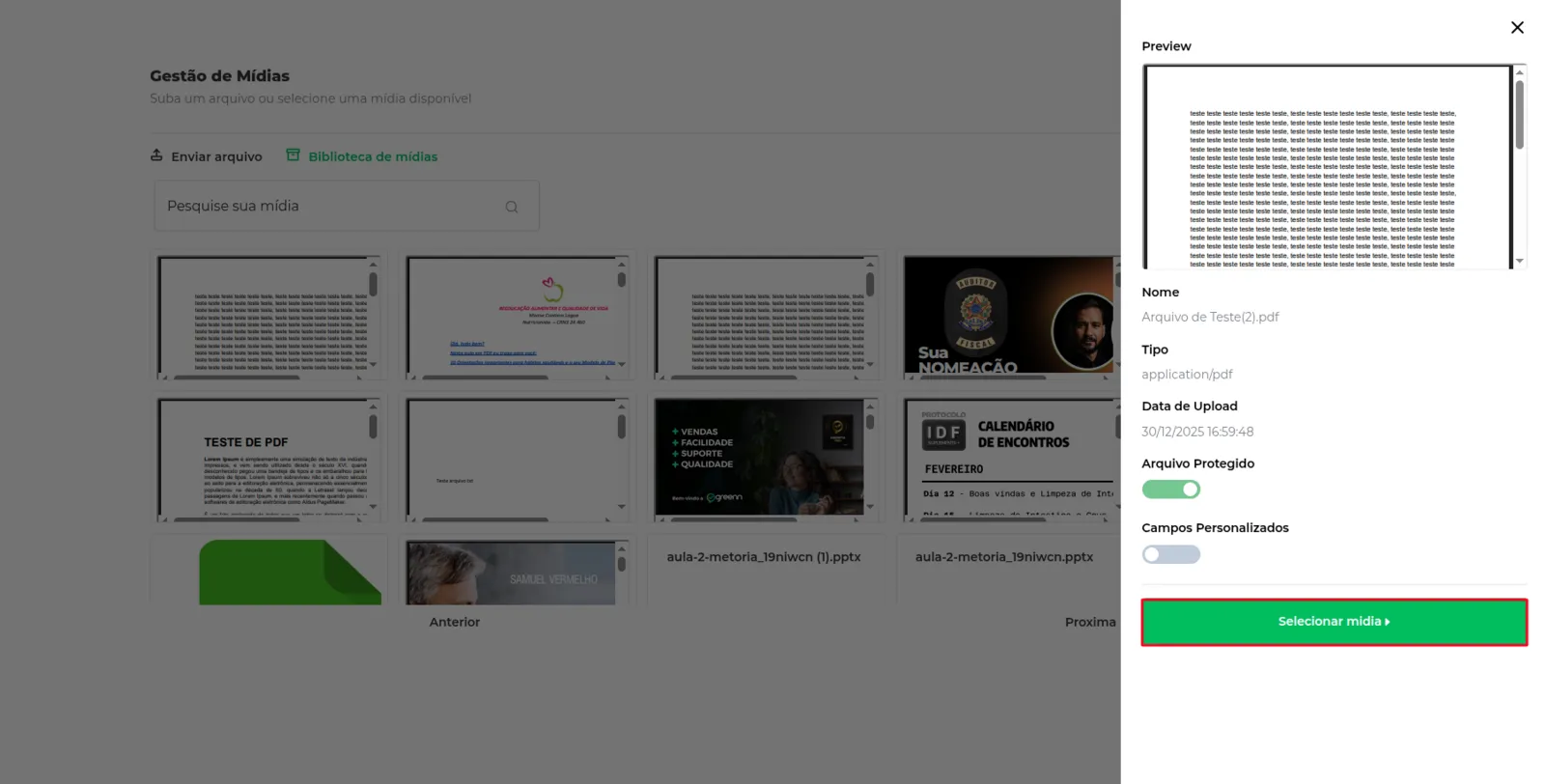Open the Enviar arquivo tab
Screen dimensions: 1545x784
point(207,156)
